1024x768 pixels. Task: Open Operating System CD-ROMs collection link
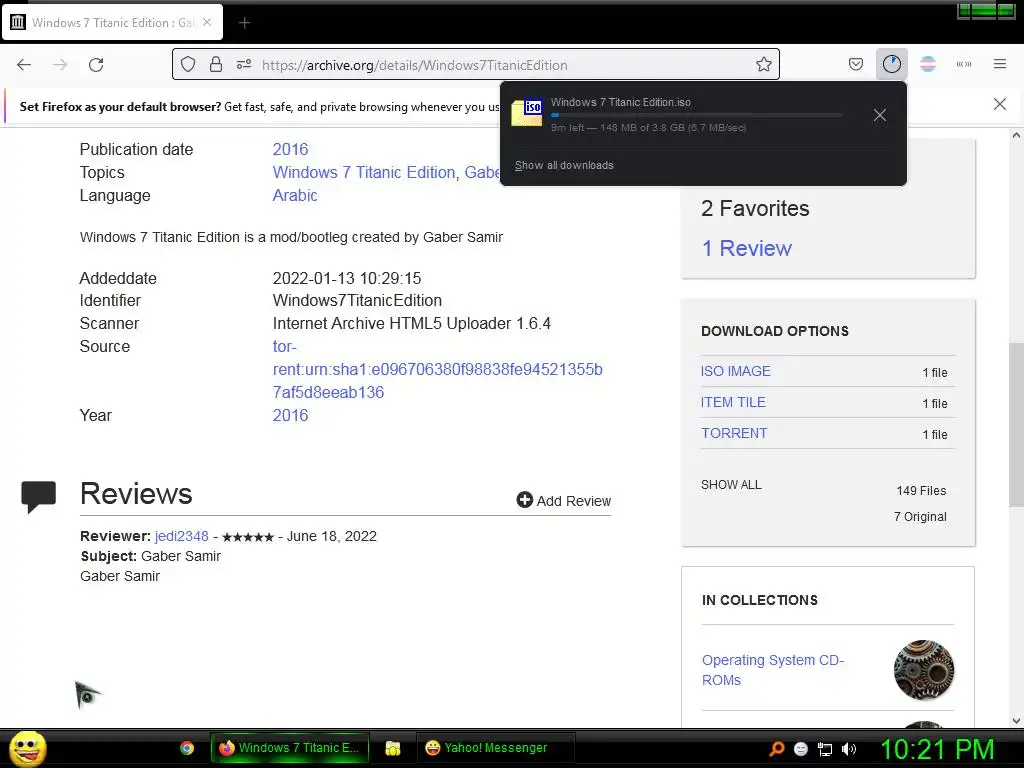[773, 670]
